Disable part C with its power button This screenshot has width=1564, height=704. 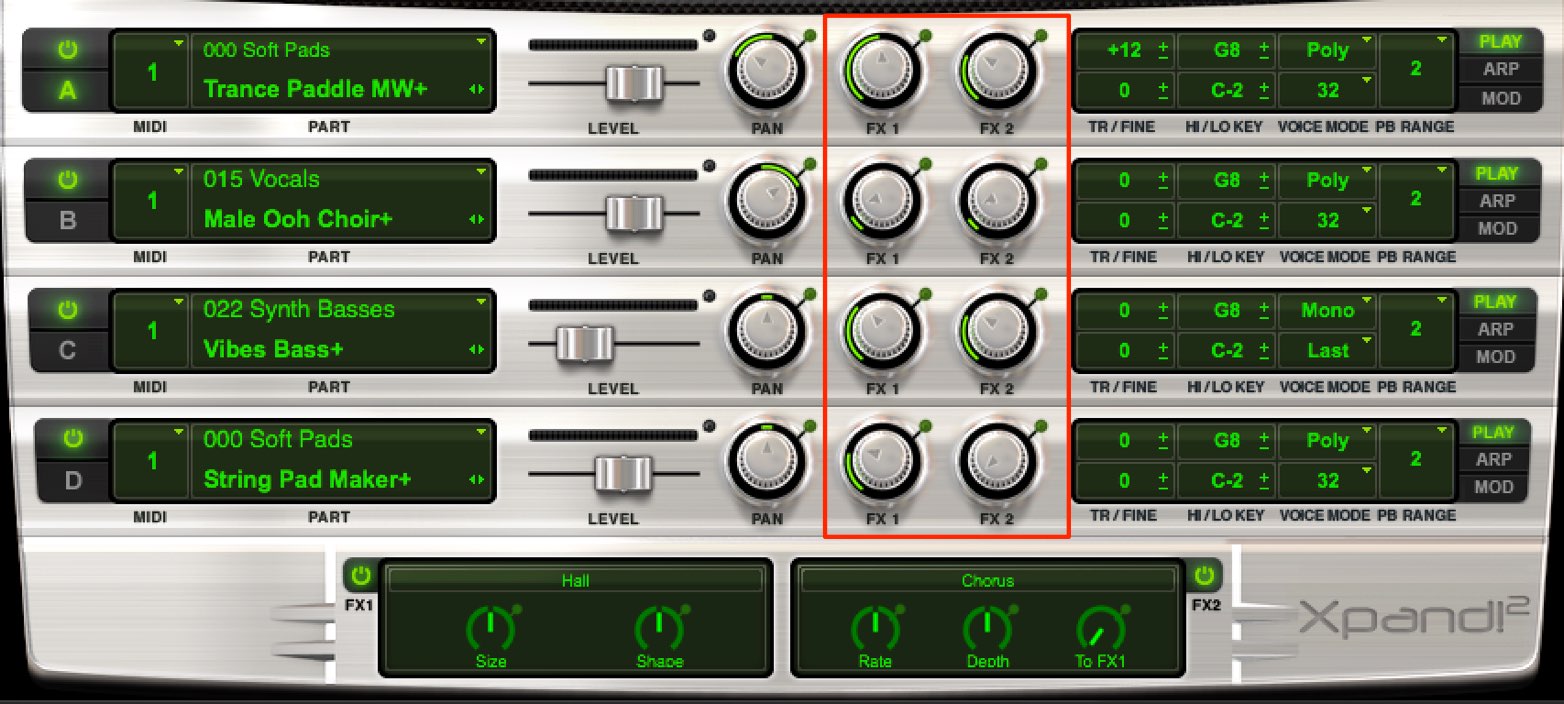[67, 310]
